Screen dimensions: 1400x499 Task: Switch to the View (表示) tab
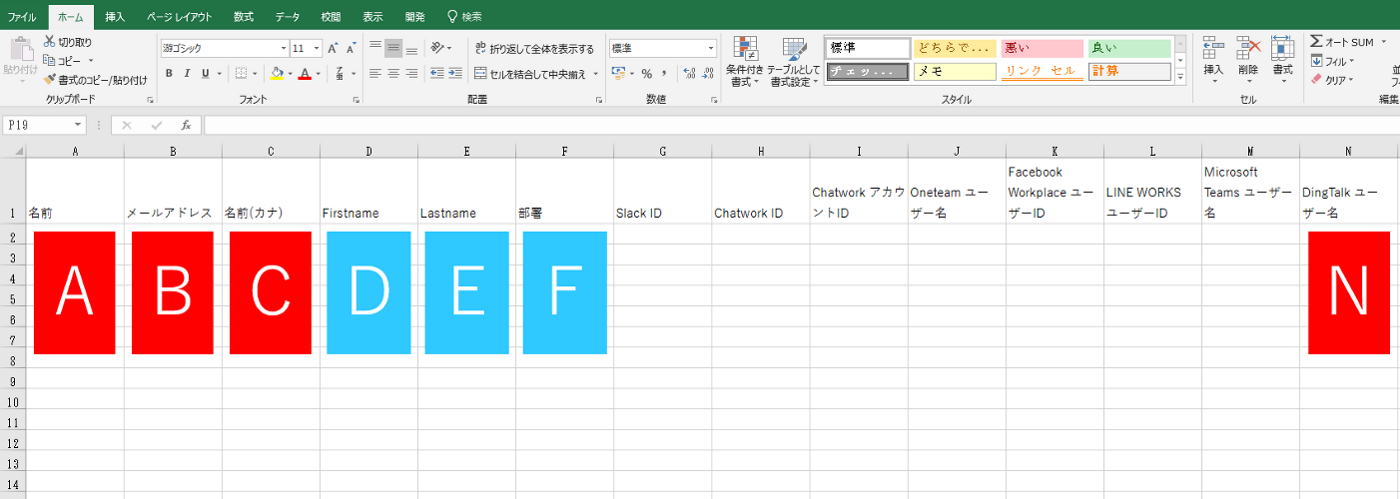click(x=372, y=17)
